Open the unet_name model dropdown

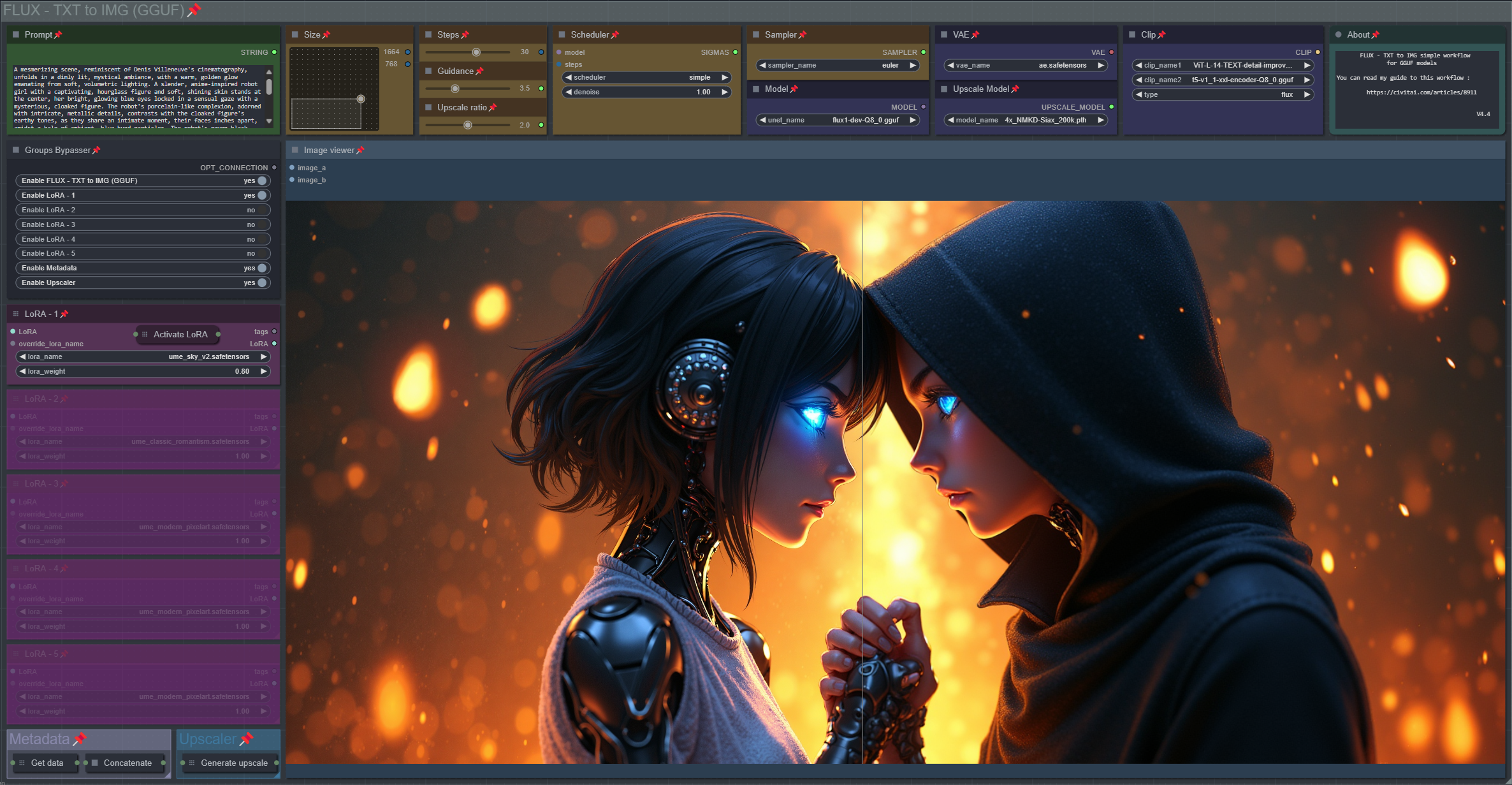(x=837, y=120)
